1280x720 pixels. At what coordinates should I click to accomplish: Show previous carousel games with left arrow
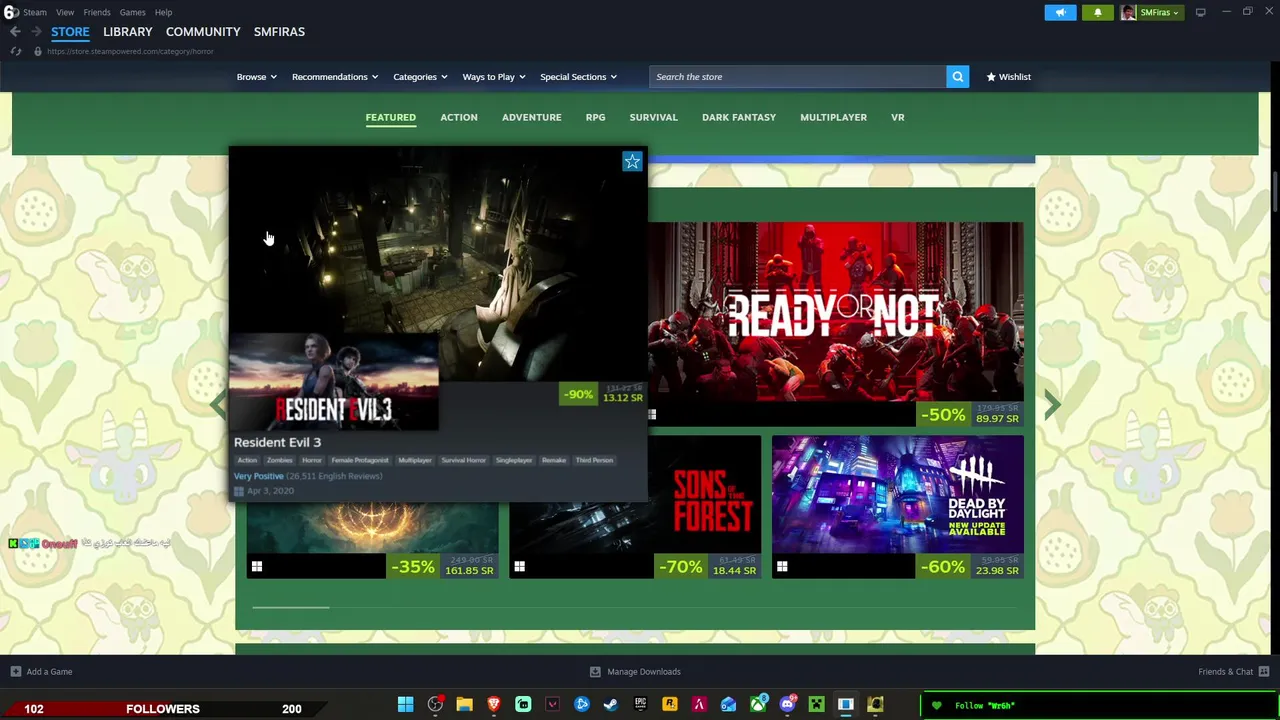(218, 404)
